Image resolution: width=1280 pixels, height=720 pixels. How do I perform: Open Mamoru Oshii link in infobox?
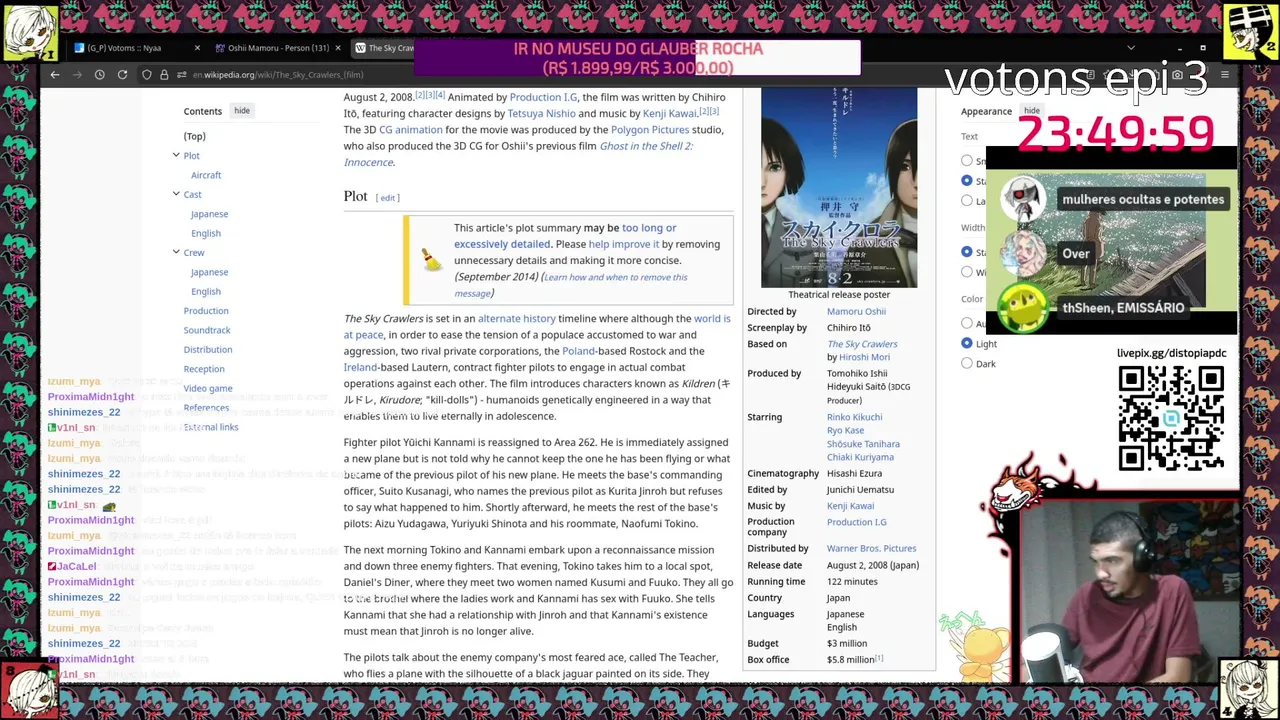(856, 311)
